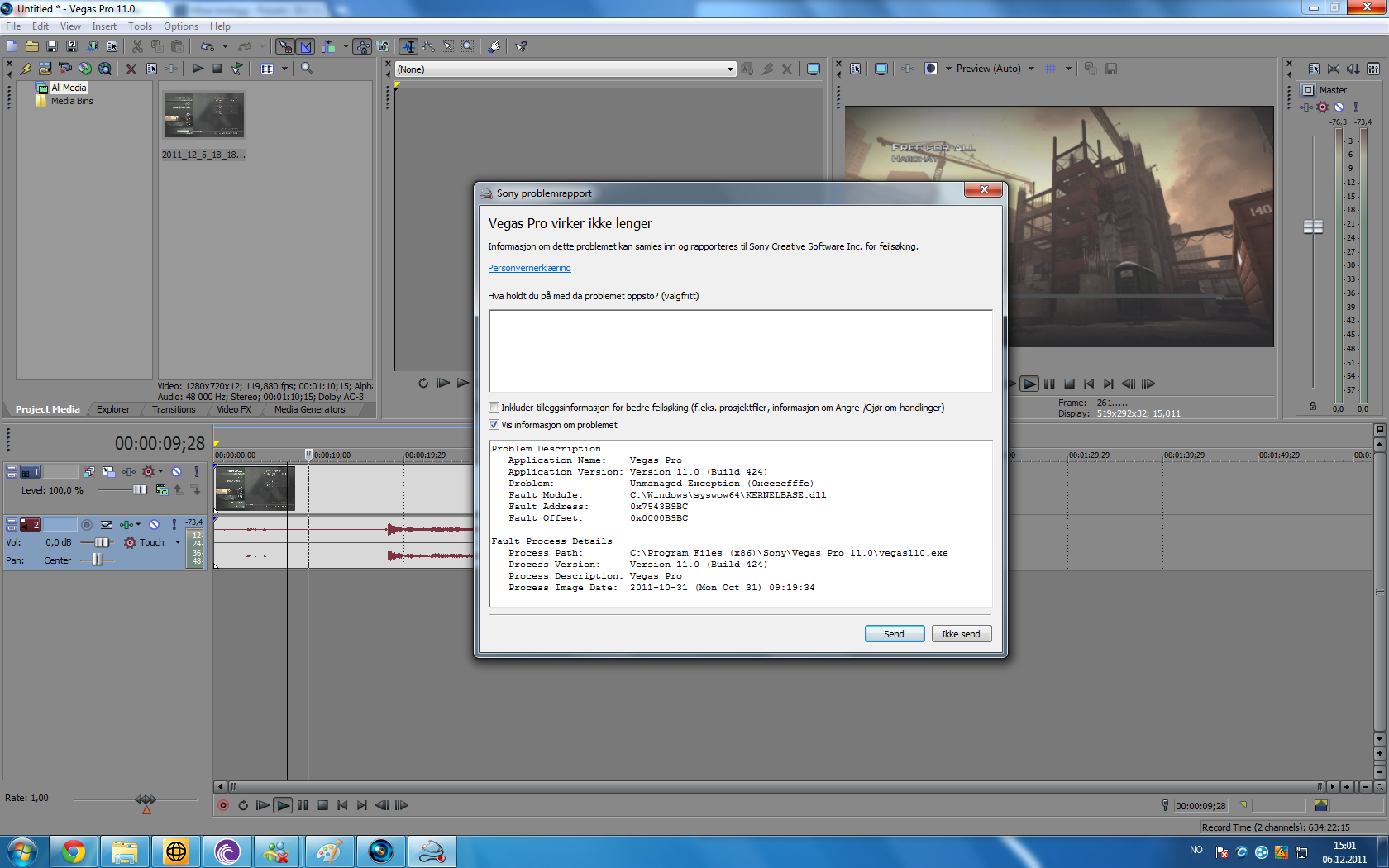Screen dimensions: 1389x868
Task: Uncheck Vis informasjon om problemet
Action: coord(494,425)
